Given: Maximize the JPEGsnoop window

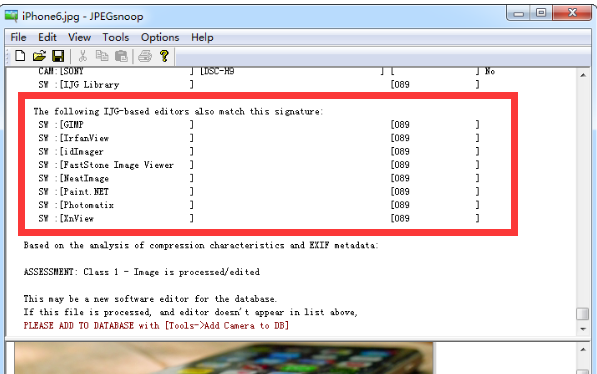Looking at the screenshot, I should (541, 13).
